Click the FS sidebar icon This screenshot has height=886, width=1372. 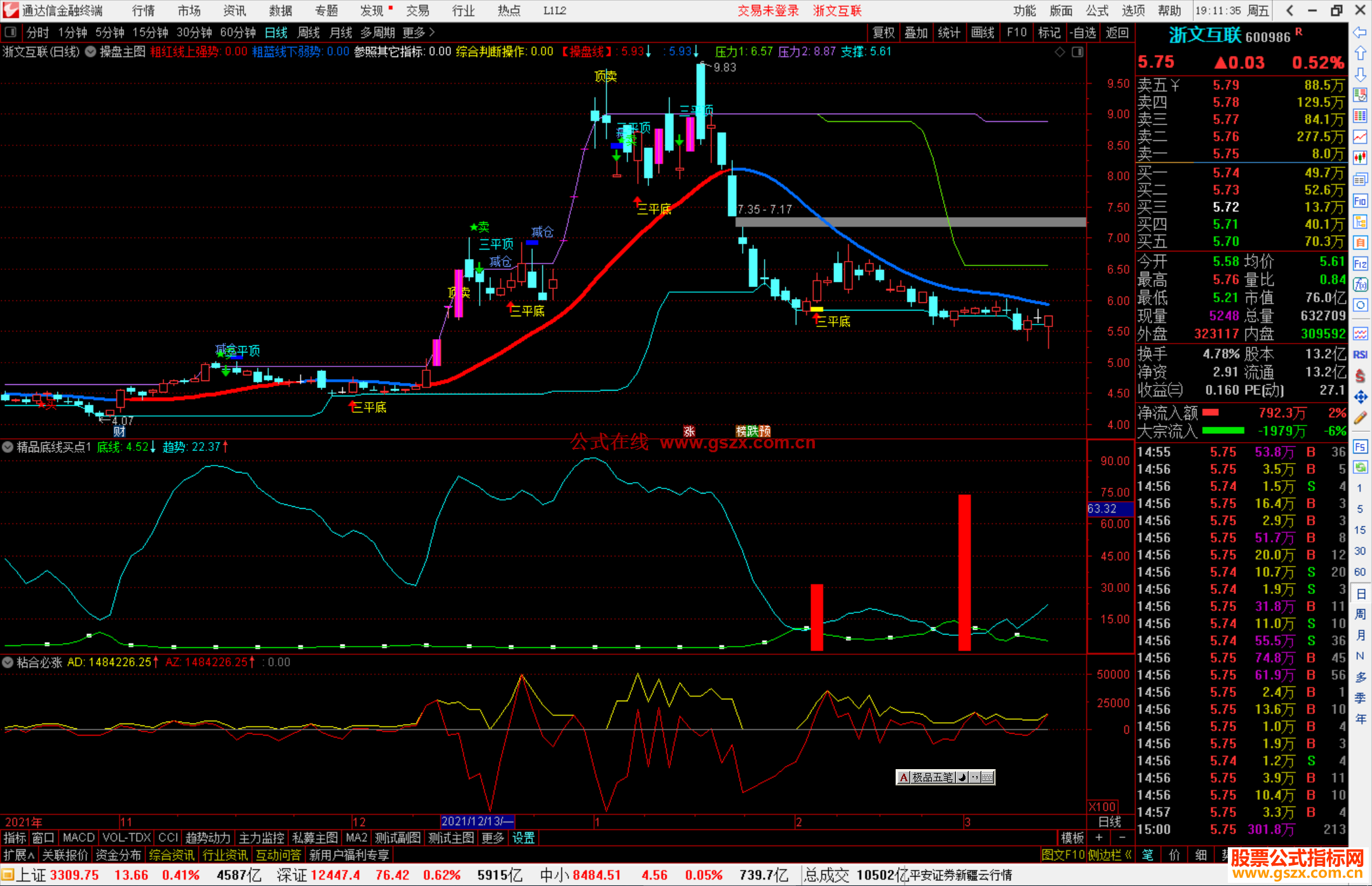[x=1360, y=446]
